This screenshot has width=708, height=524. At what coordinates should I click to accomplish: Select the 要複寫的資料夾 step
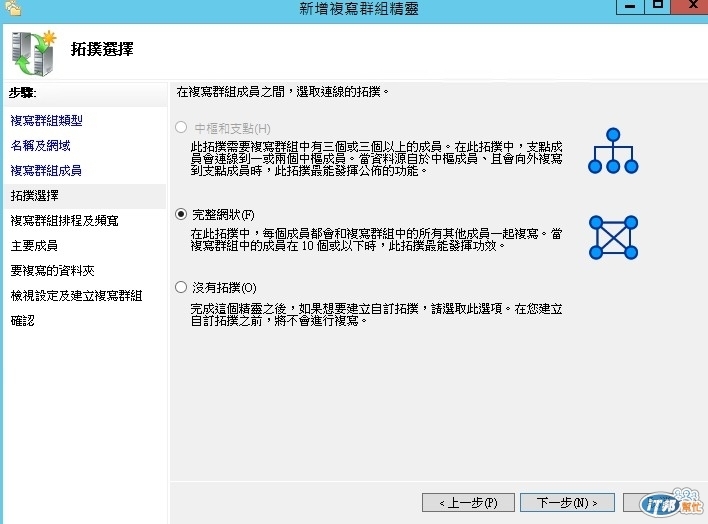click(x=52, y=270)
